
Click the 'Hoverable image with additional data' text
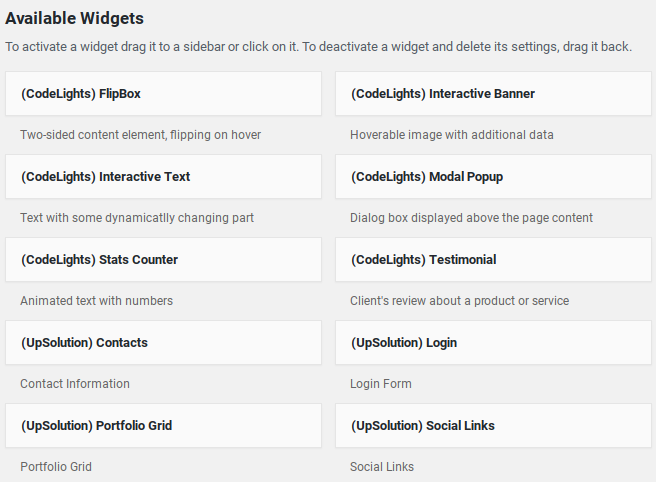[x=452, y=135]
